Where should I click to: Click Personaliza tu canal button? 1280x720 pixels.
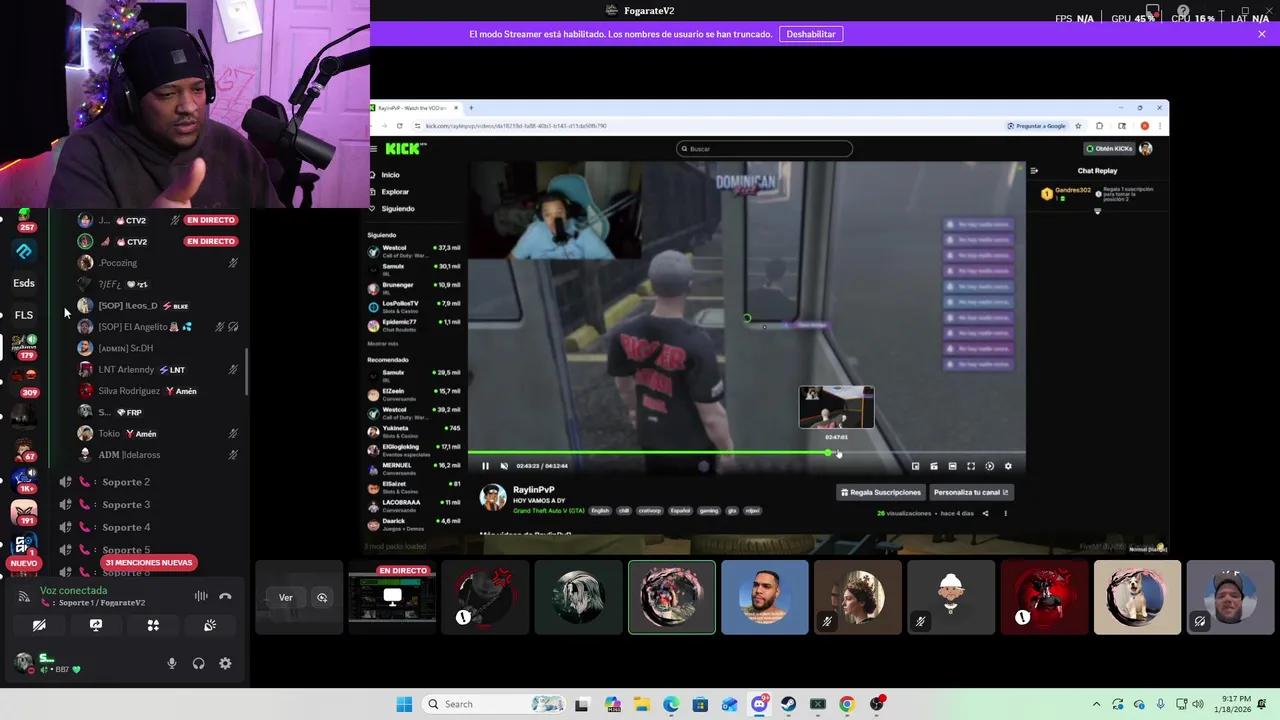click(x=971, y=492)
